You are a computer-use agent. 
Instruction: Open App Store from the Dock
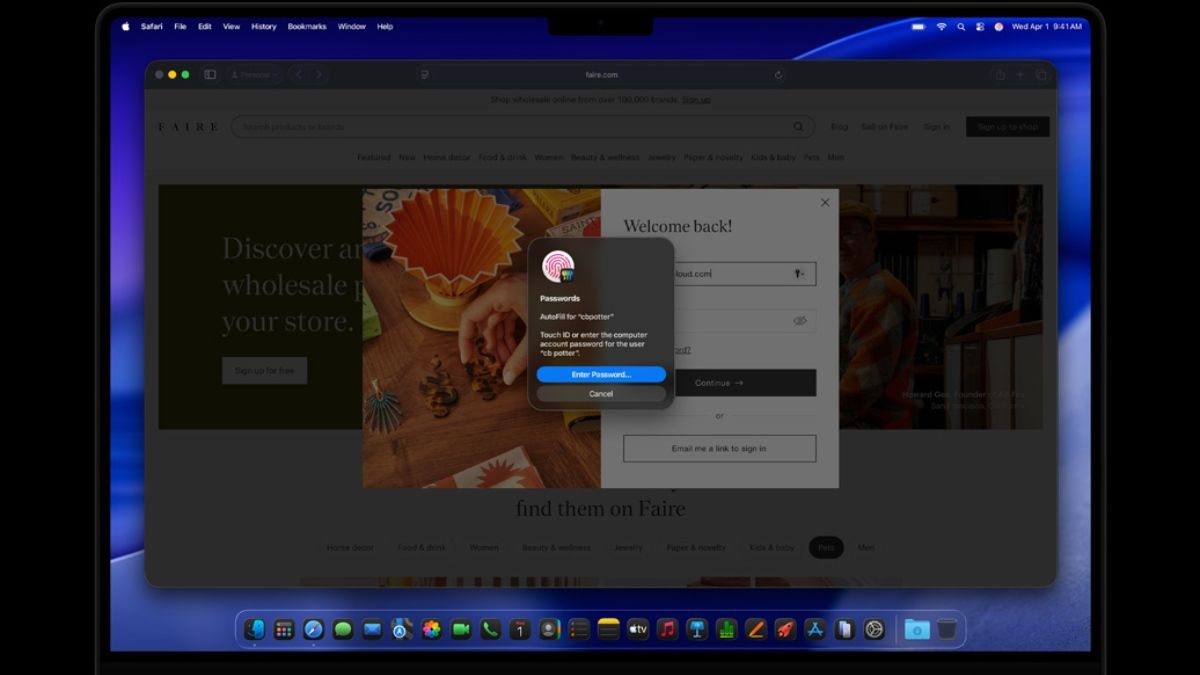pos(815,629)
